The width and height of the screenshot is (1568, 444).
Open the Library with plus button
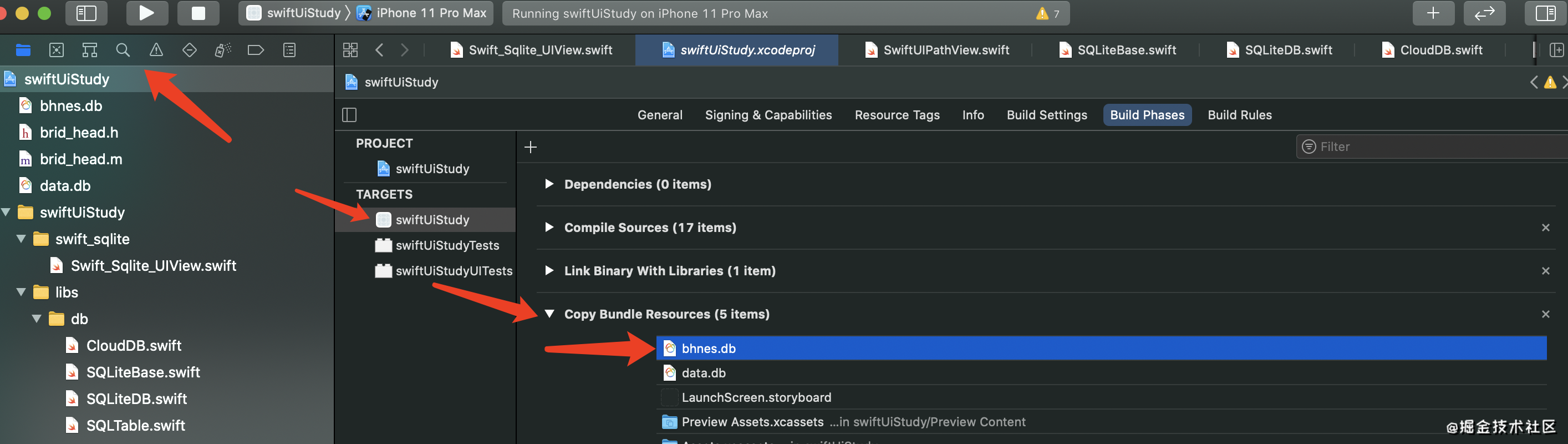[x=1433, y=13]
